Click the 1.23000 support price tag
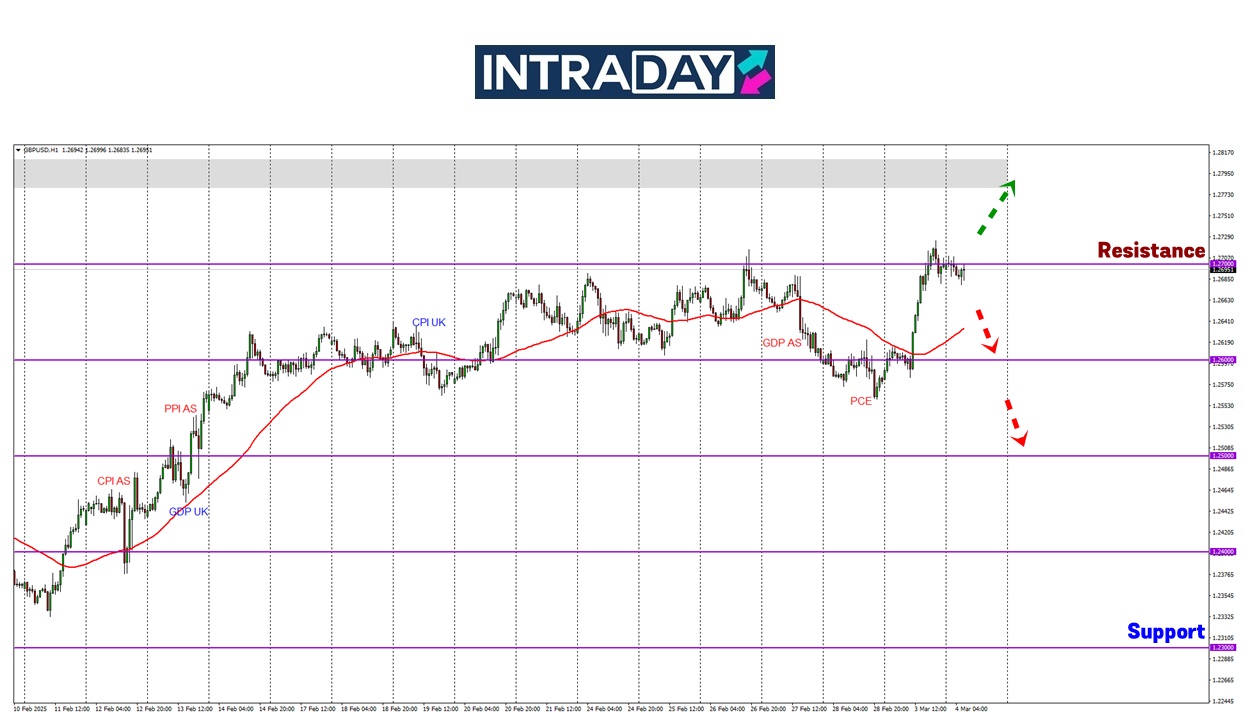The image size is (1250, 716). pyautogui.click(x=1223, y=648)
